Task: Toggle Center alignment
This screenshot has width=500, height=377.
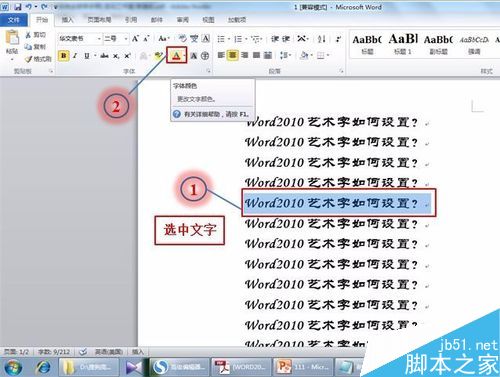Action: 233,55
